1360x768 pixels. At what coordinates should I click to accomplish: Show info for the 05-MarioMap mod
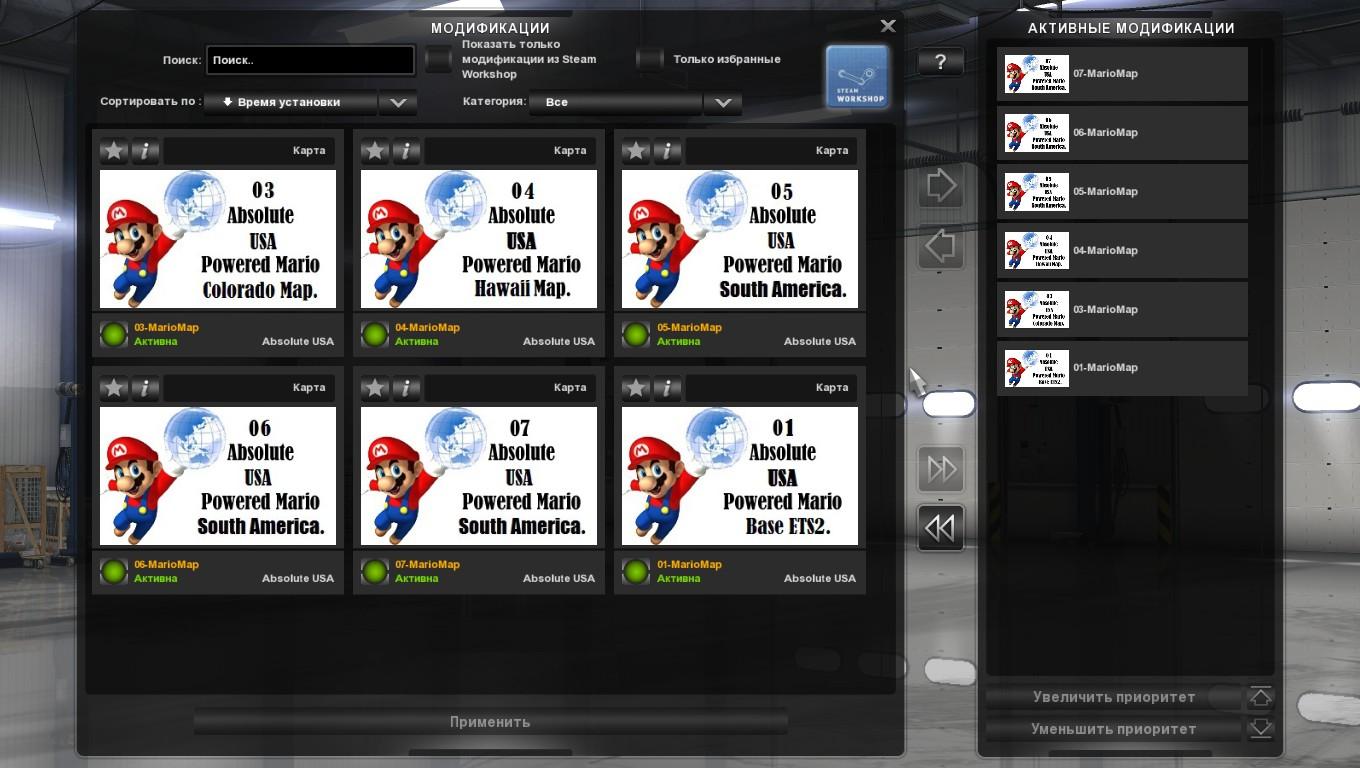[667, 151]
